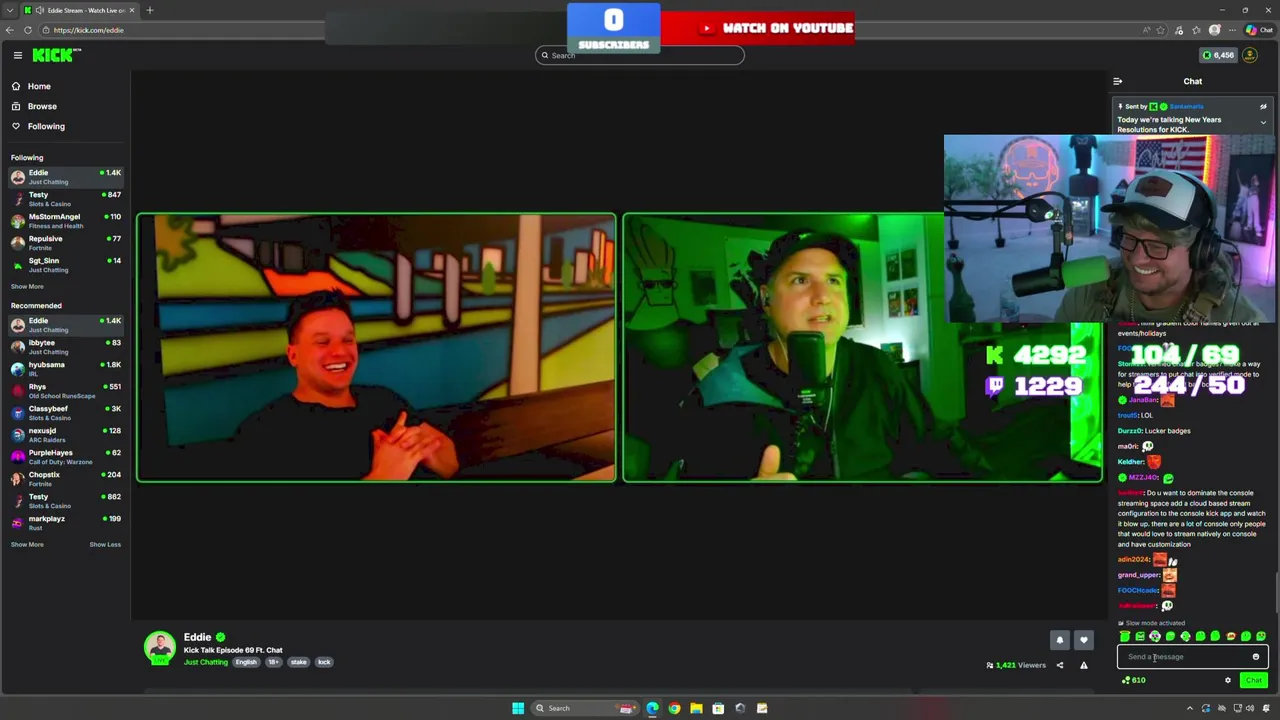Open Repulsive channel in Following list
1280x720 pixels.
pos(65,243)
